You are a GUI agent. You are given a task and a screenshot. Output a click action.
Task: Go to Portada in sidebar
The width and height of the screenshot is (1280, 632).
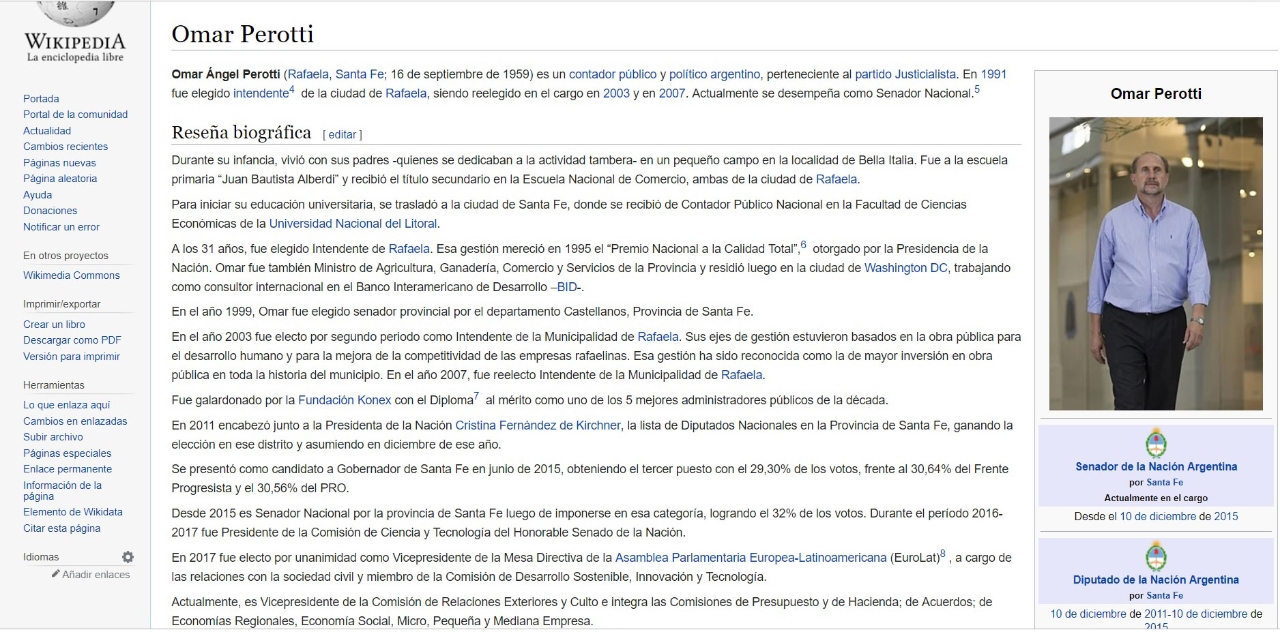pos(41,99)
